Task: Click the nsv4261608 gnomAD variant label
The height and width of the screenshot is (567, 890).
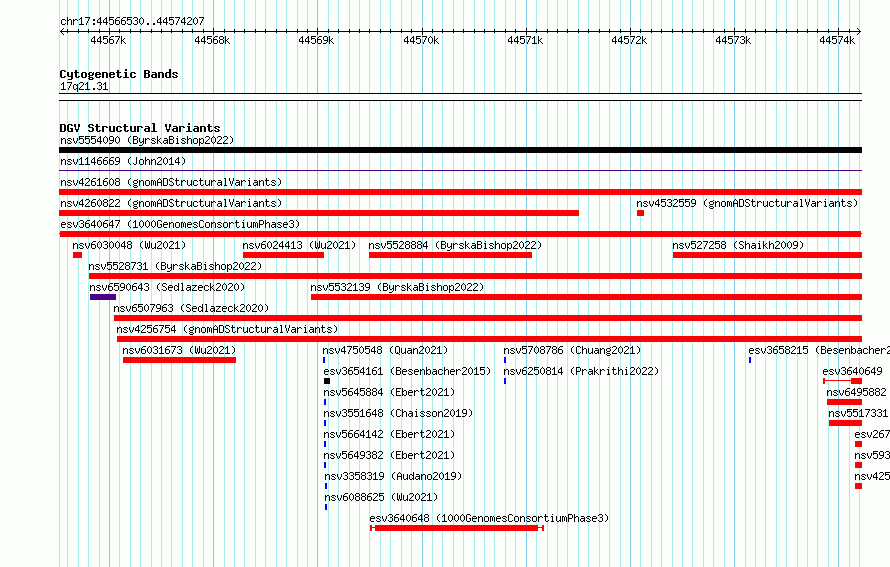Action: pyautogui.click(x=171, y=182)
